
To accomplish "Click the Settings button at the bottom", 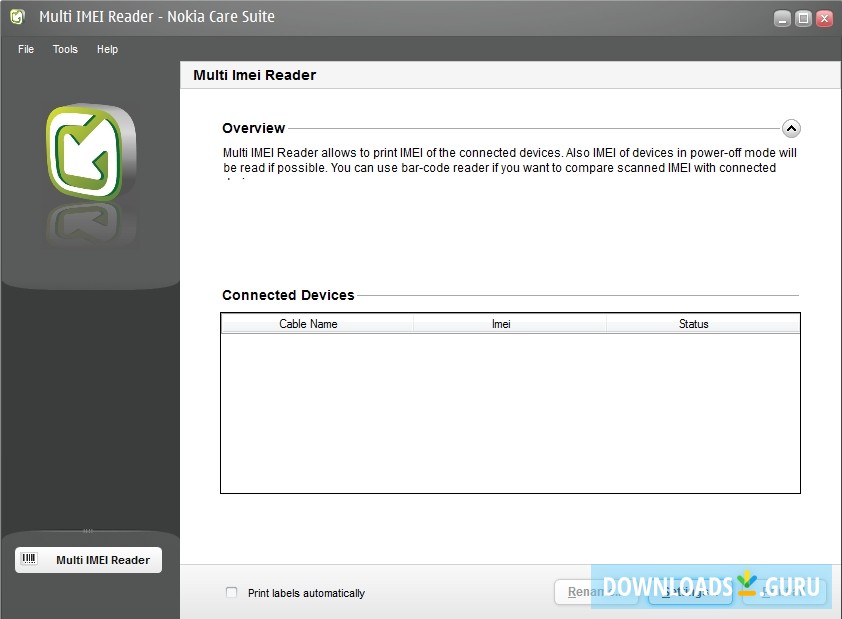I will (690, 592).
